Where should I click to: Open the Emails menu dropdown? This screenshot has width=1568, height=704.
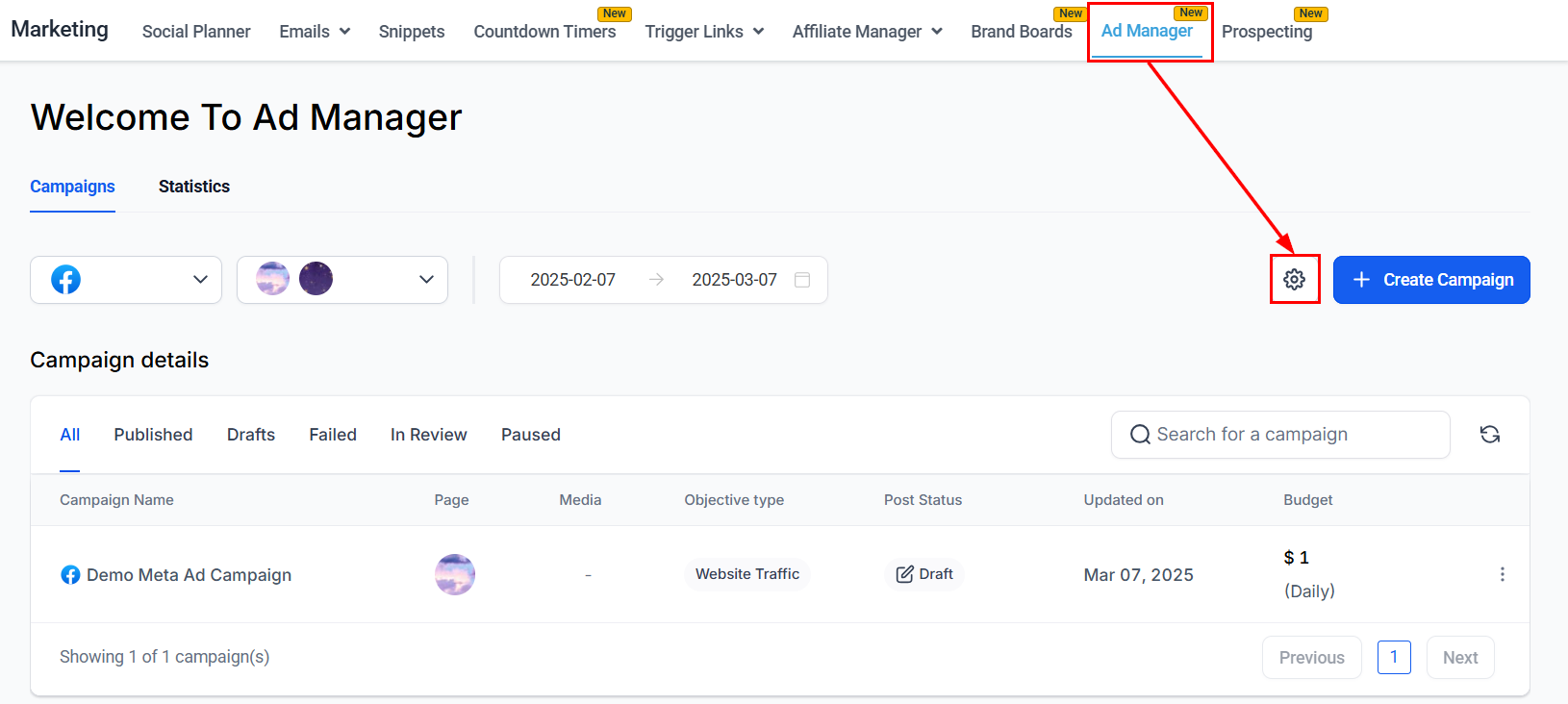click(315, 32)
